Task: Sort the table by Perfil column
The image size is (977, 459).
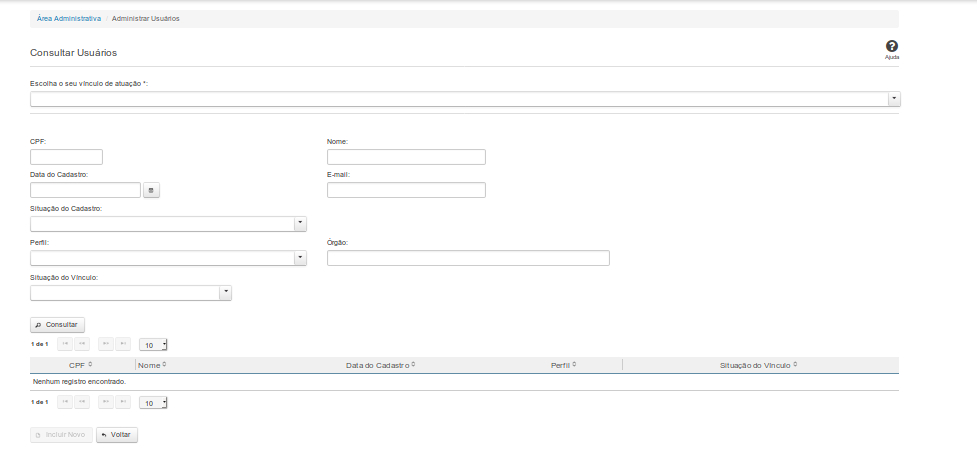Action: tap(563, 365)
